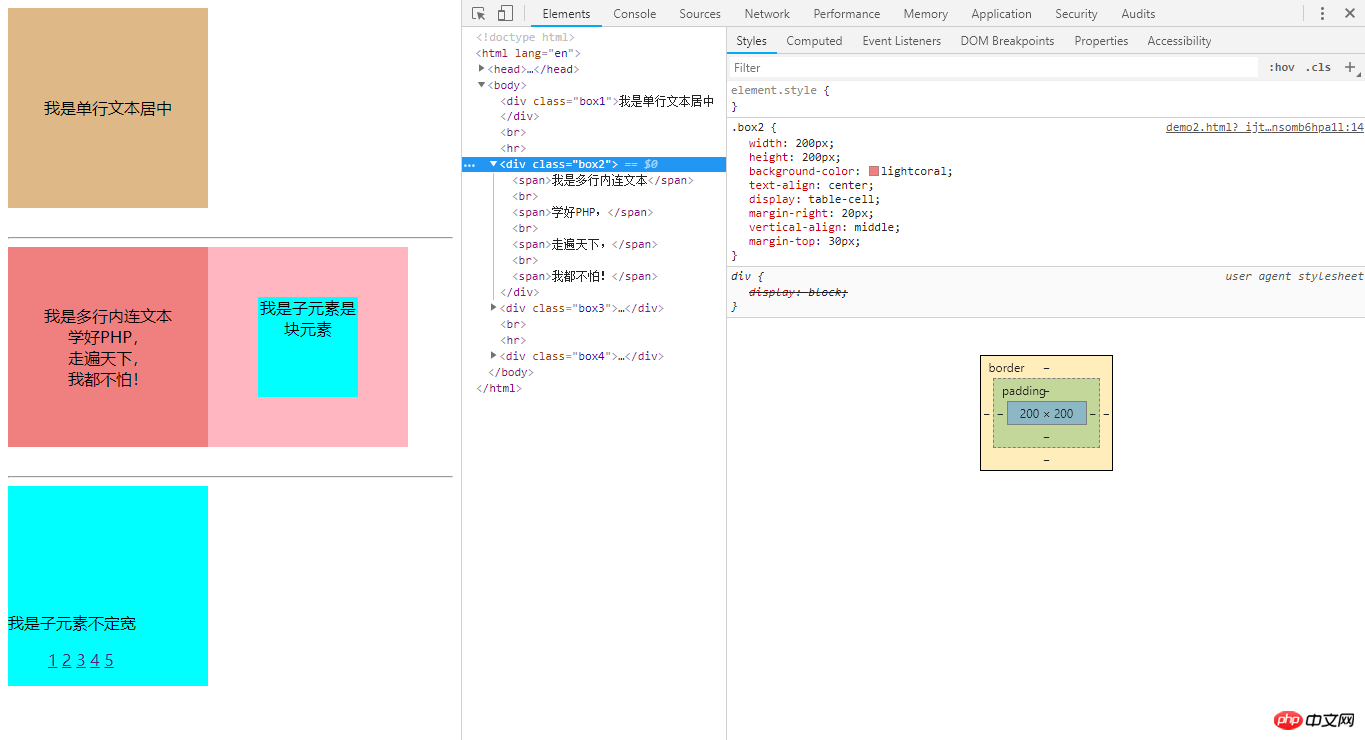Select the Styles sub-tab

pyautogui.click(x=751, y=41)
